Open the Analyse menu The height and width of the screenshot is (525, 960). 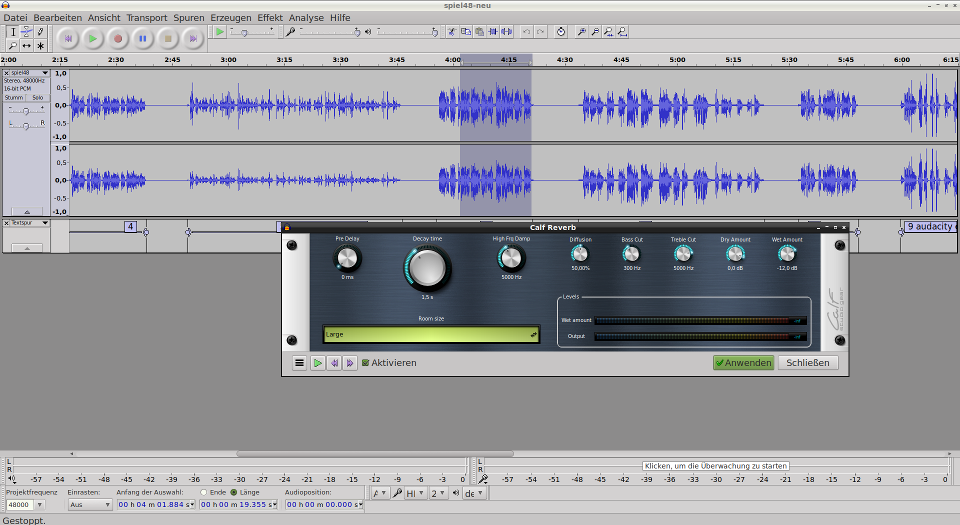point(306,18)
